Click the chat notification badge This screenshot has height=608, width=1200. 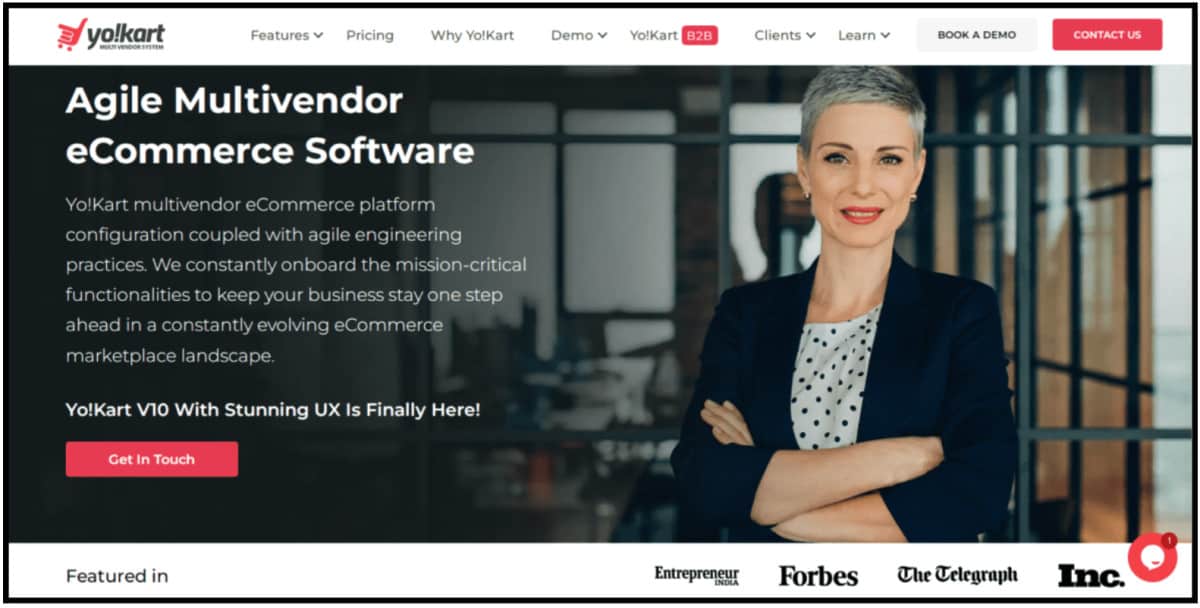[x=1168, y=539]
